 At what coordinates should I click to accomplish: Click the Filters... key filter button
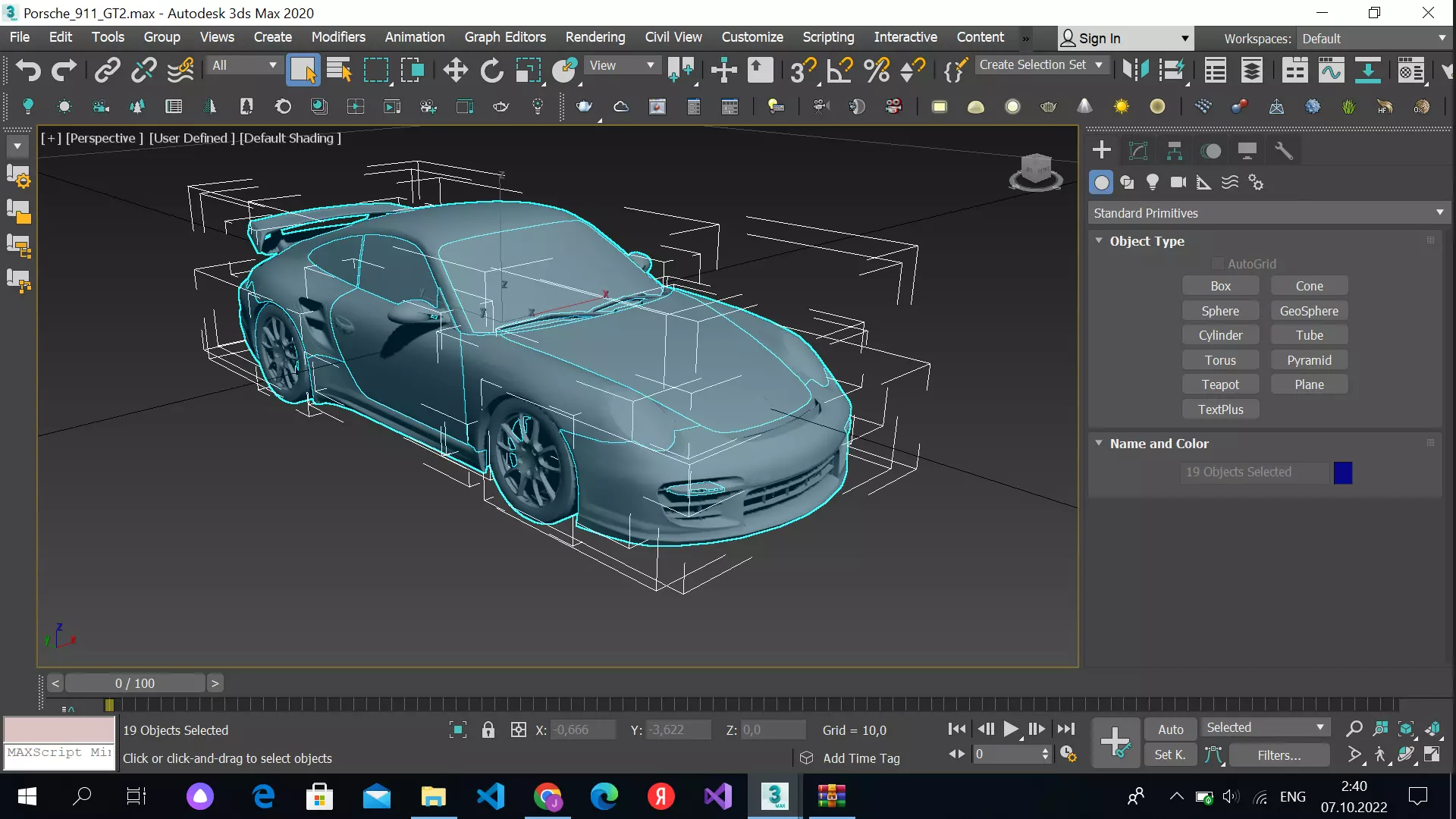[1279, 755]
